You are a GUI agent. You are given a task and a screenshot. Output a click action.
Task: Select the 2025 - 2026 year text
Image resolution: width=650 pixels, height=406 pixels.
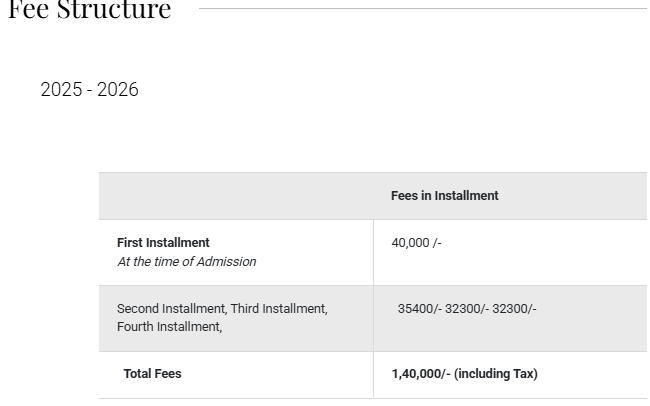[x=89, y=90]
